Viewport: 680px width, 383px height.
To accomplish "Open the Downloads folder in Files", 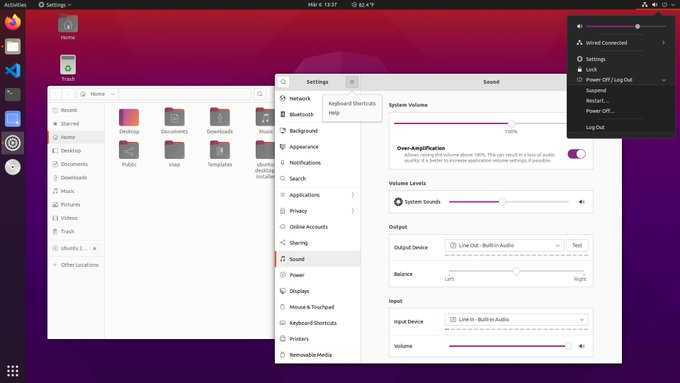I will pos(220,121).
